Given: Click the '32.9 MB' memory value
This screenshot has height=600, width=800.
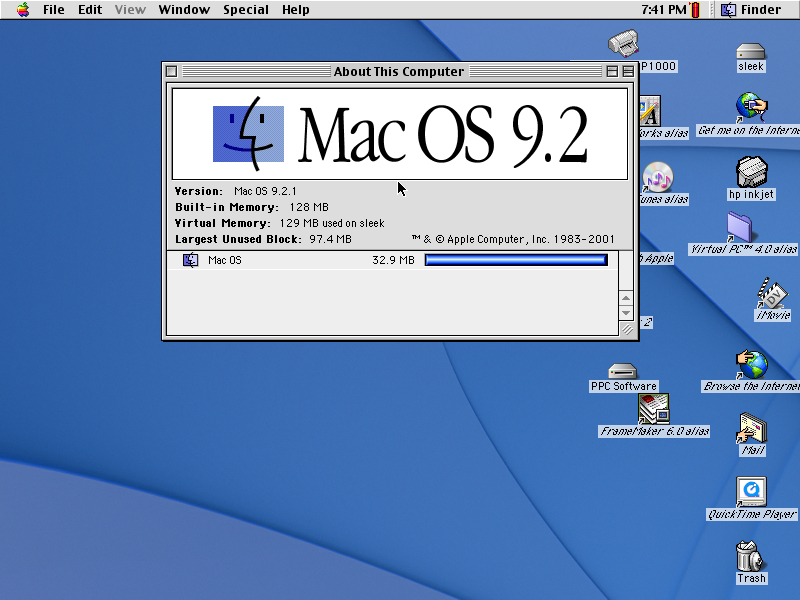Looking at the screenshot, I should [393, 260].
